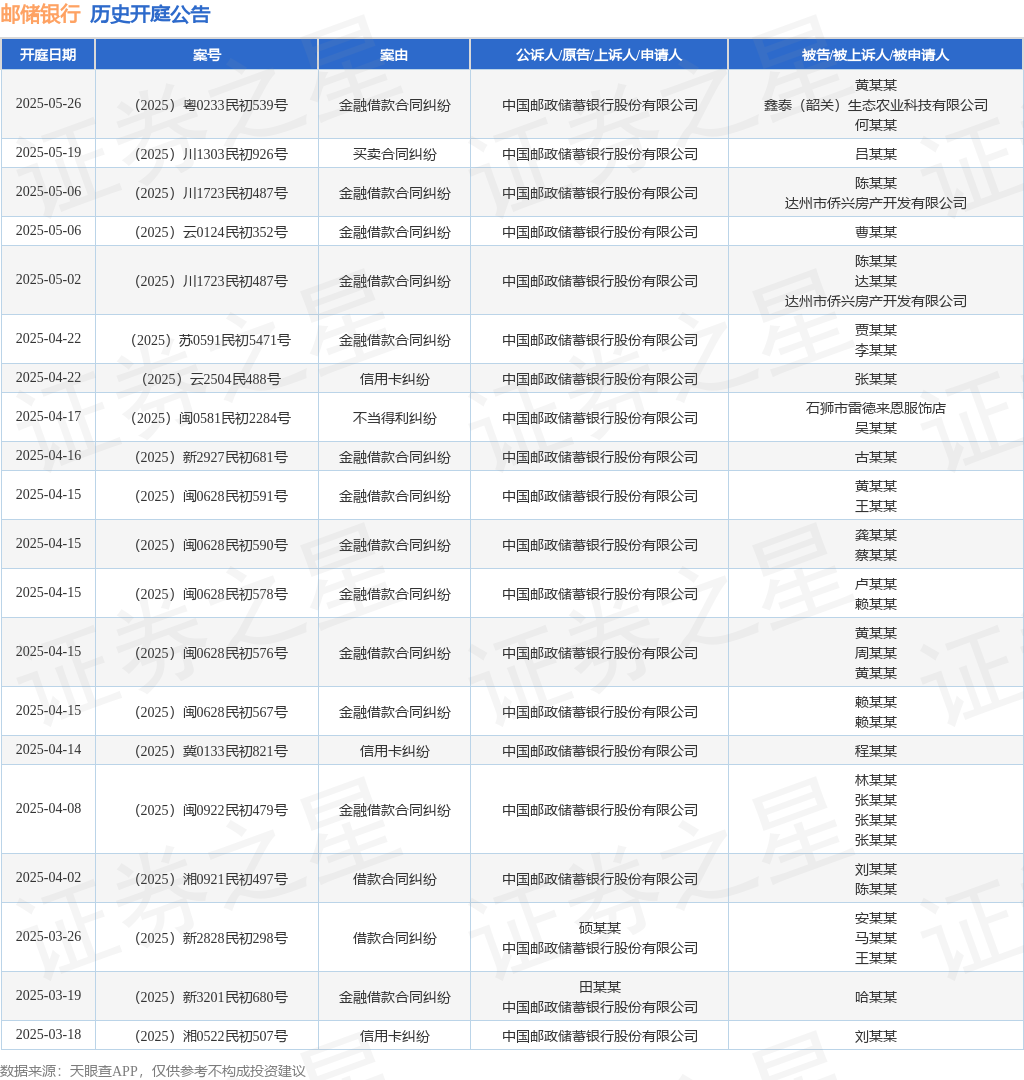Click the 历史开庭公告 heading
Image resolution: width=1024 pixels, height=1080 pixels.
(150, 14)
